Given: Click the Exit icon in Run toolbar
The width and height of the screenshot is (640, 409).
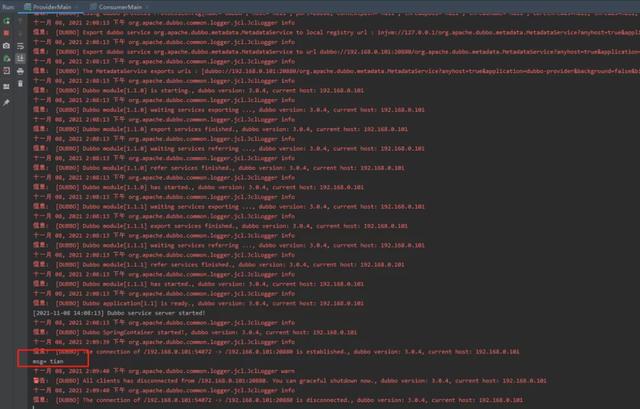Looking at the screenshot, I should [x=7, y=71].
